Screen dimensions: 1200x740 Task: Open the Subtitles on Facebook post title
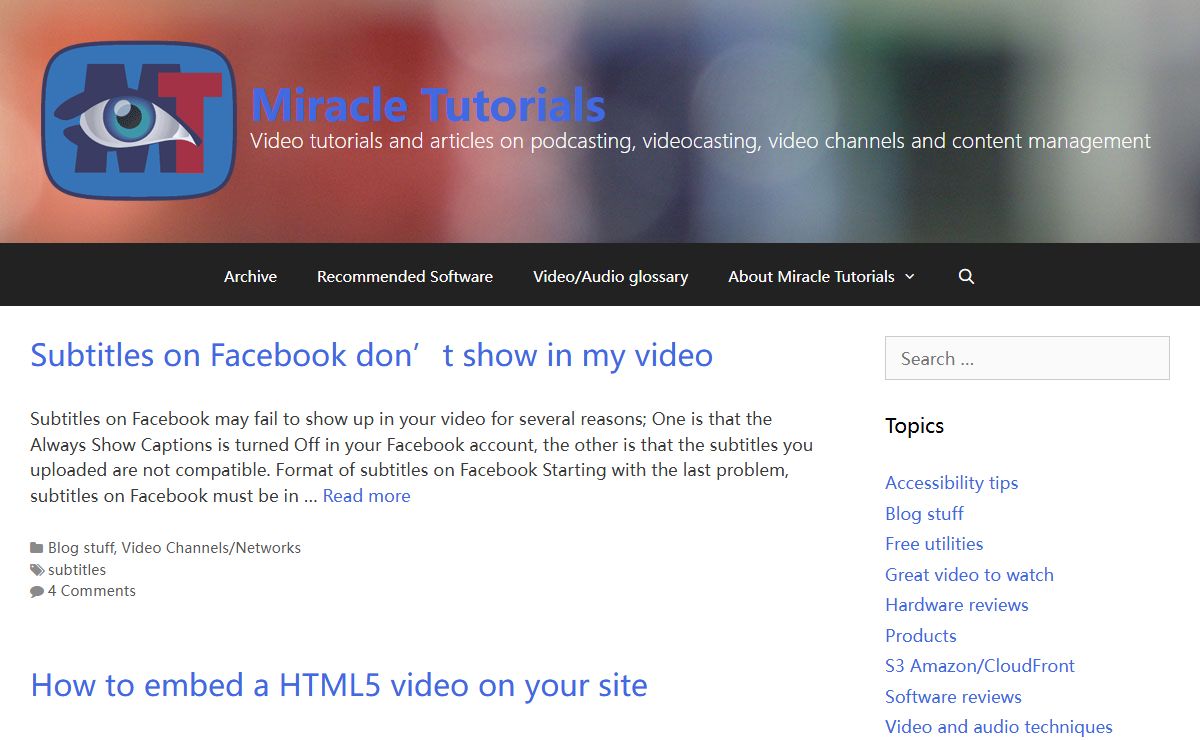click(x=371, y=355)
